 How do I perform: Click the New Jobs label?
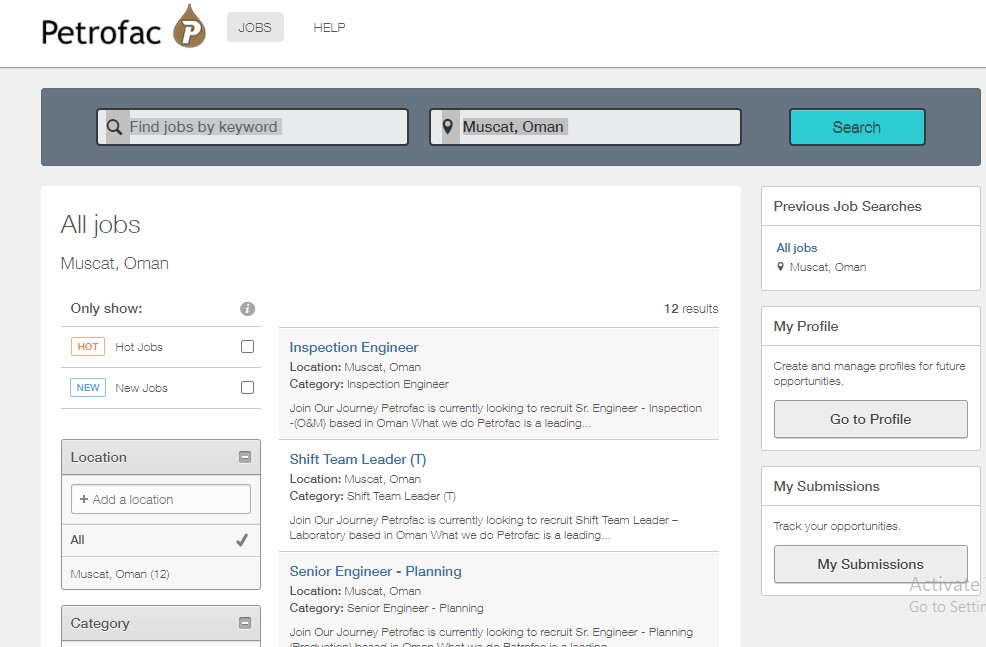141,388
